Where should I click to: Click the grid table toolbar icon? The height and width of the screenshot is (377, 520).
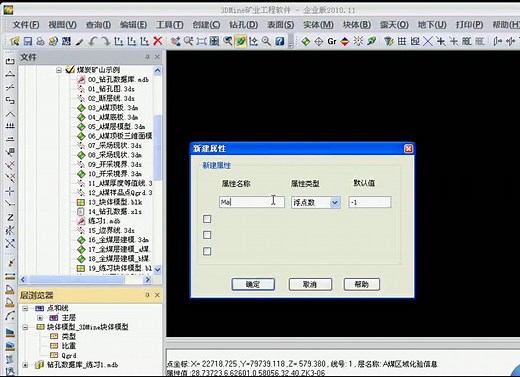tap(402, 41)
